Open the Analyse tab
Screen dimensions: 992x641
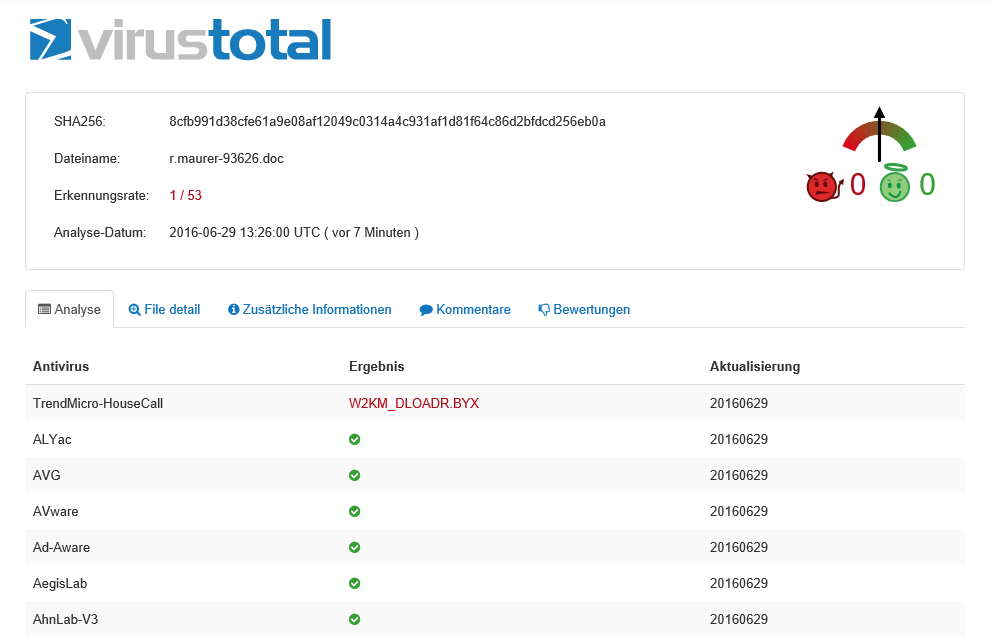point(69,310)
